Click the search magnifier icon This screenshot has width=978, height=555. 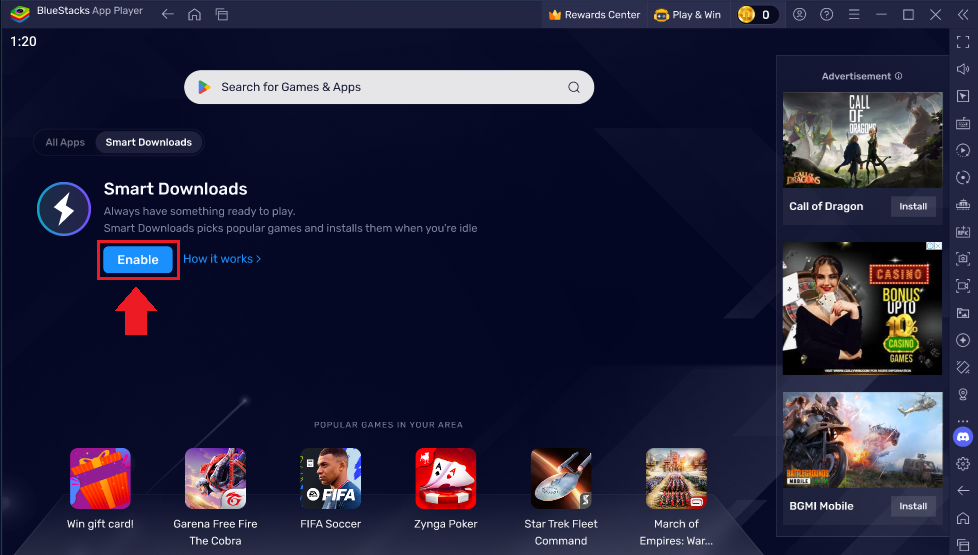pos(574,87)
